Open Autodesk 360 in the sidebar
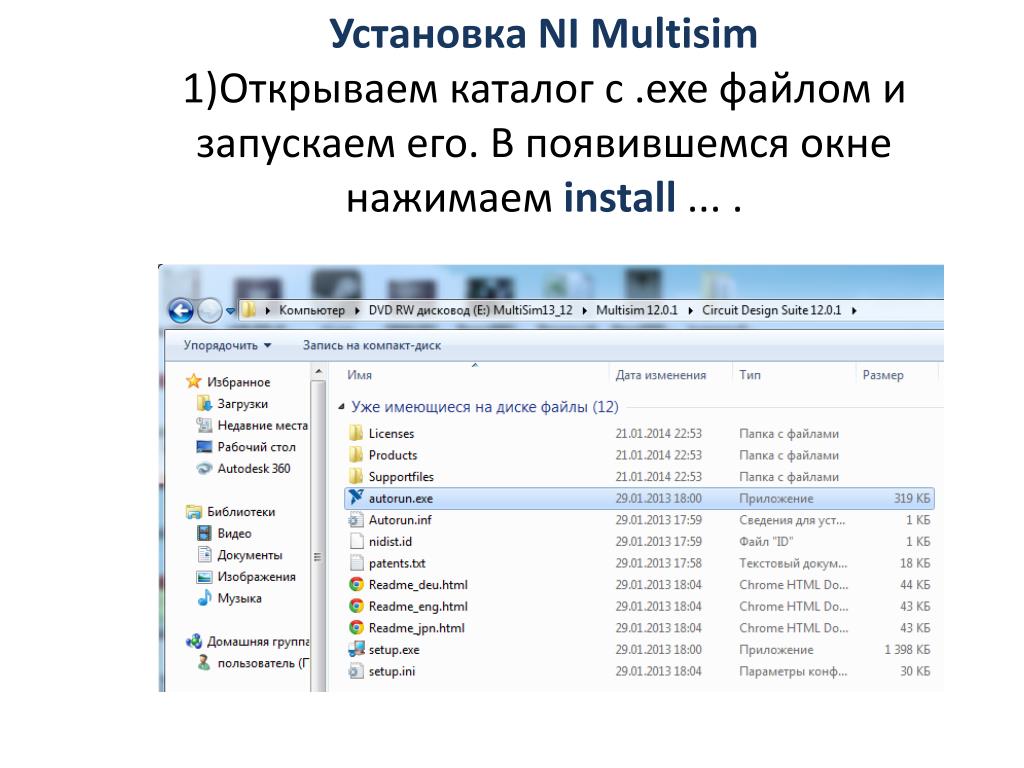Screen dimensions: 1024x768 254,468
